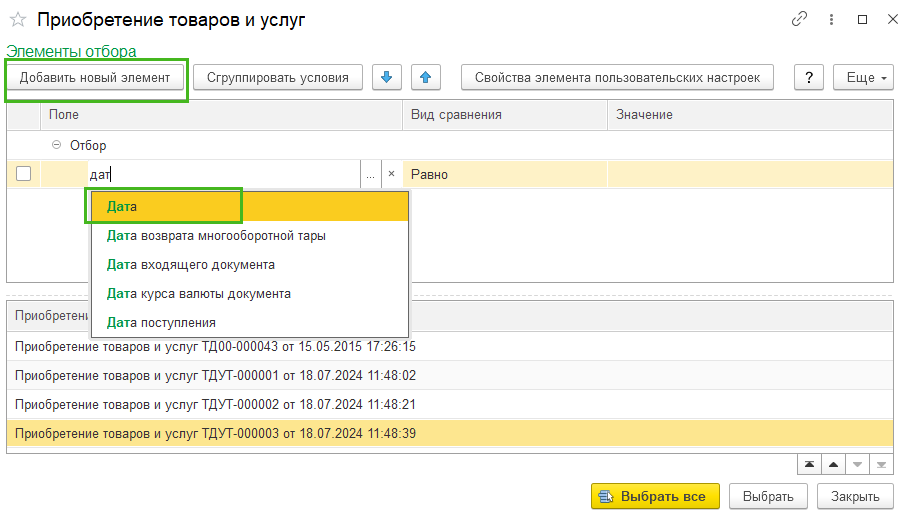The width and height of the screenshot is (902, 515).
Task: Click the Поле column header
Action: [221, 115]
